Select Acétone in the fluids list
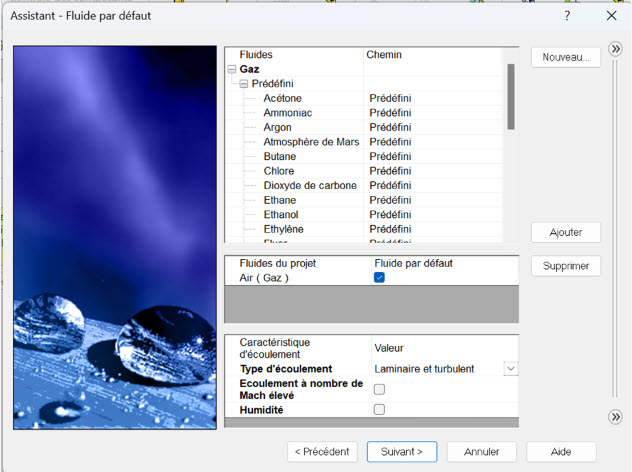 click(283, 99)
